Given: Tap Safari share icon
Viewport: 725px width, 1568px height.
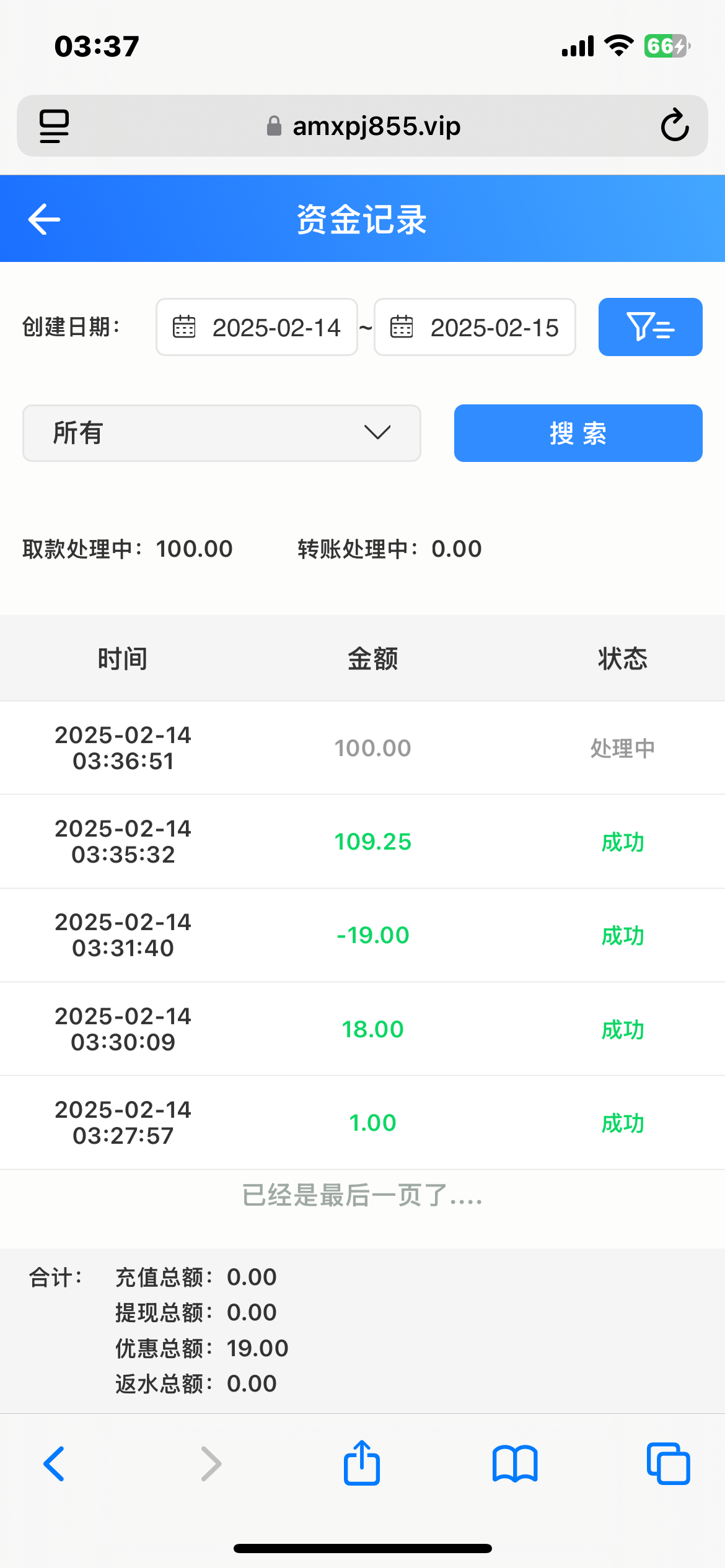Looking at the screenshot, I should (362, 1463).
